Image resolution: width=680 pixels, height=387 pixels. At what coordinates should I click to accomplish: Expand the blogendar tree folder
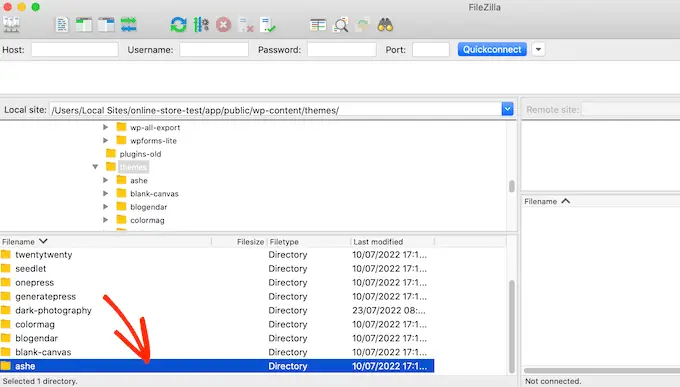(x=105, y=207)
